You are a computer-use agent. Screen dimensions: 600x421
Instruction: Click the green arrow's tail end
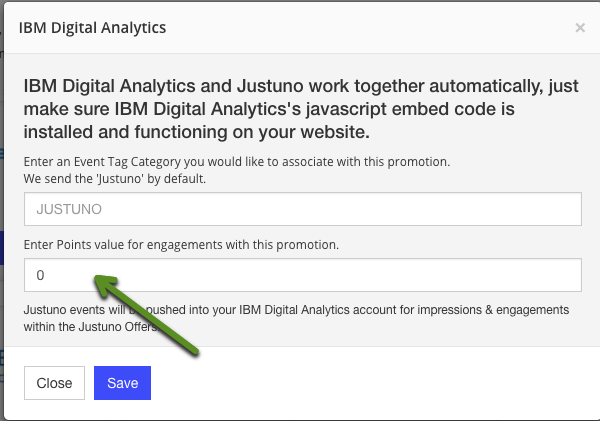(196, 348)
